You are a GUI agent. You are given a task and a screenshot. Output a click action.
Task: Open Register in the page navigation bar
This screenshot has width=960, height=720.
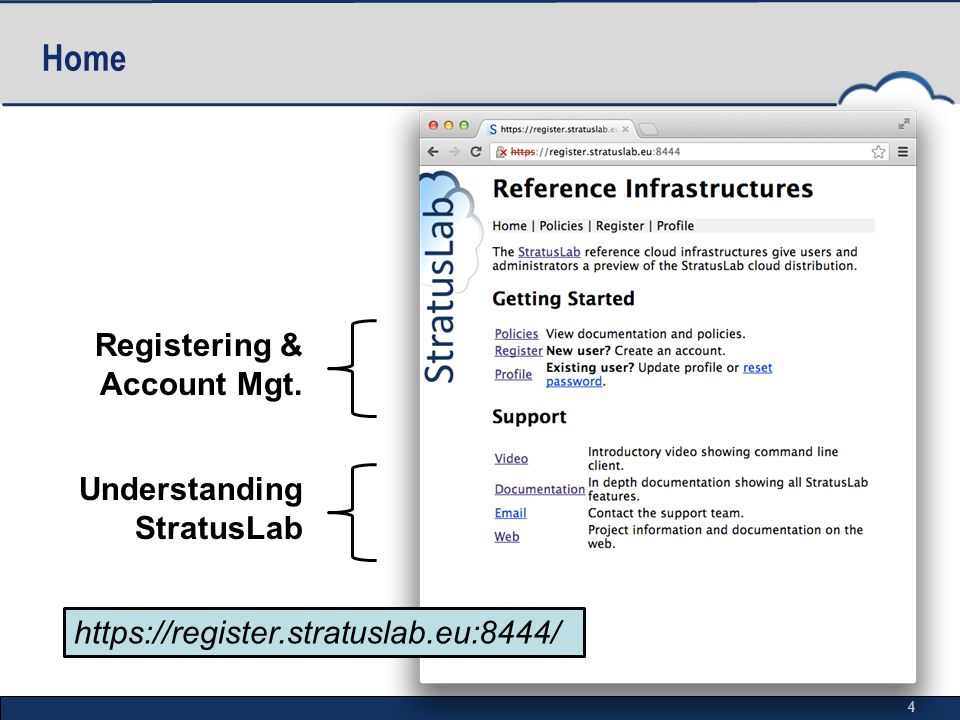pos(620,226)
